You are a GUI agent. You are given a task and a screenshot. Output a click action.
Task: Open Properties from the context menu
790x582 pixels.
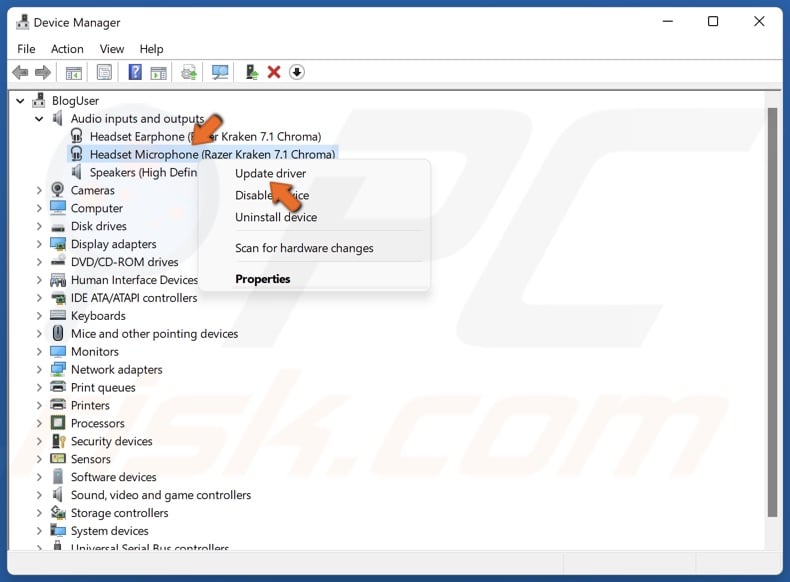tap(262, 279)
